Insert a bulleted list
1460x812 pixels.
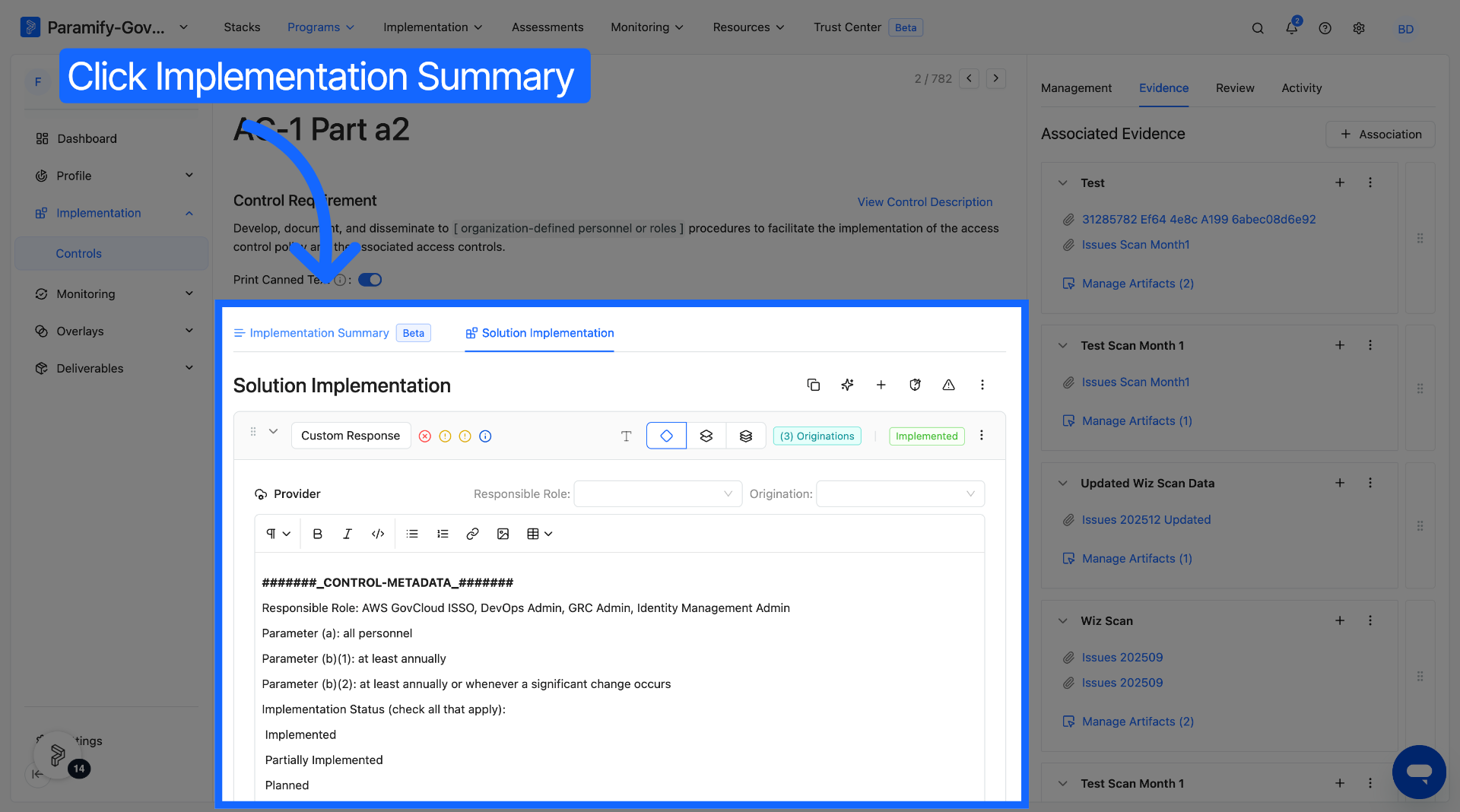[x=412, y=534]
